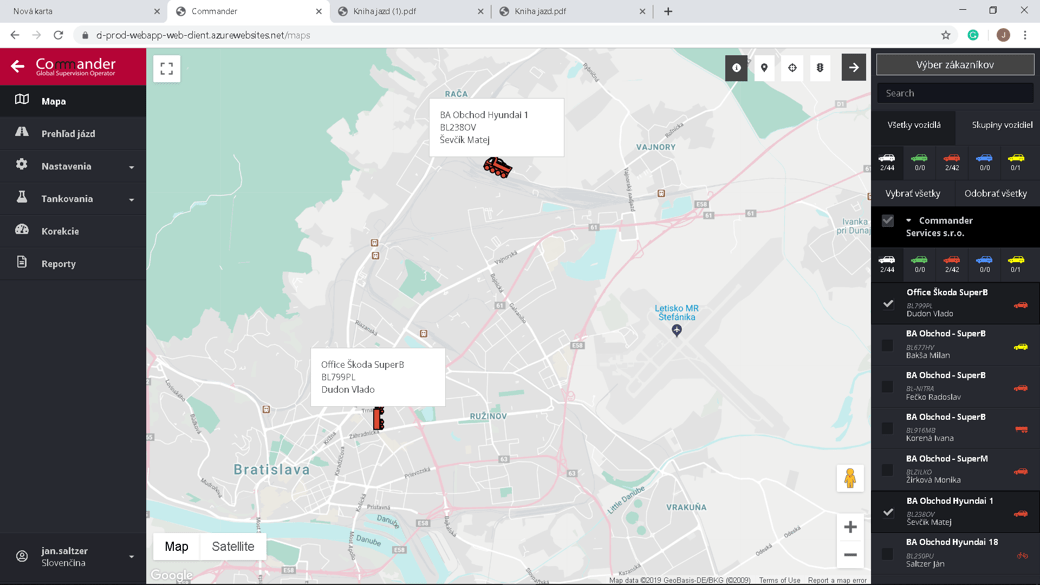Click the red car marker under Office Škoda SuperB popup

[378, 419]
